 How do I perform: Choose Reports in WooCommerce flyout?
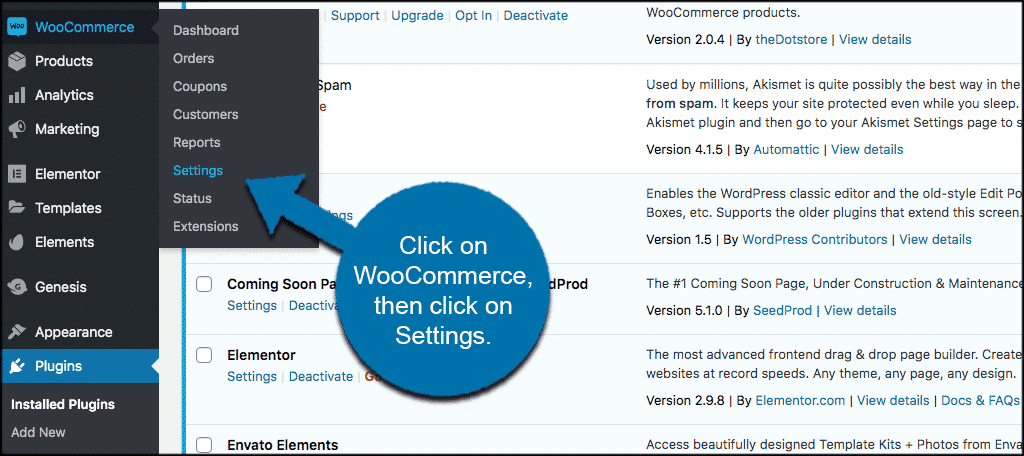click(x=197, y=142)
